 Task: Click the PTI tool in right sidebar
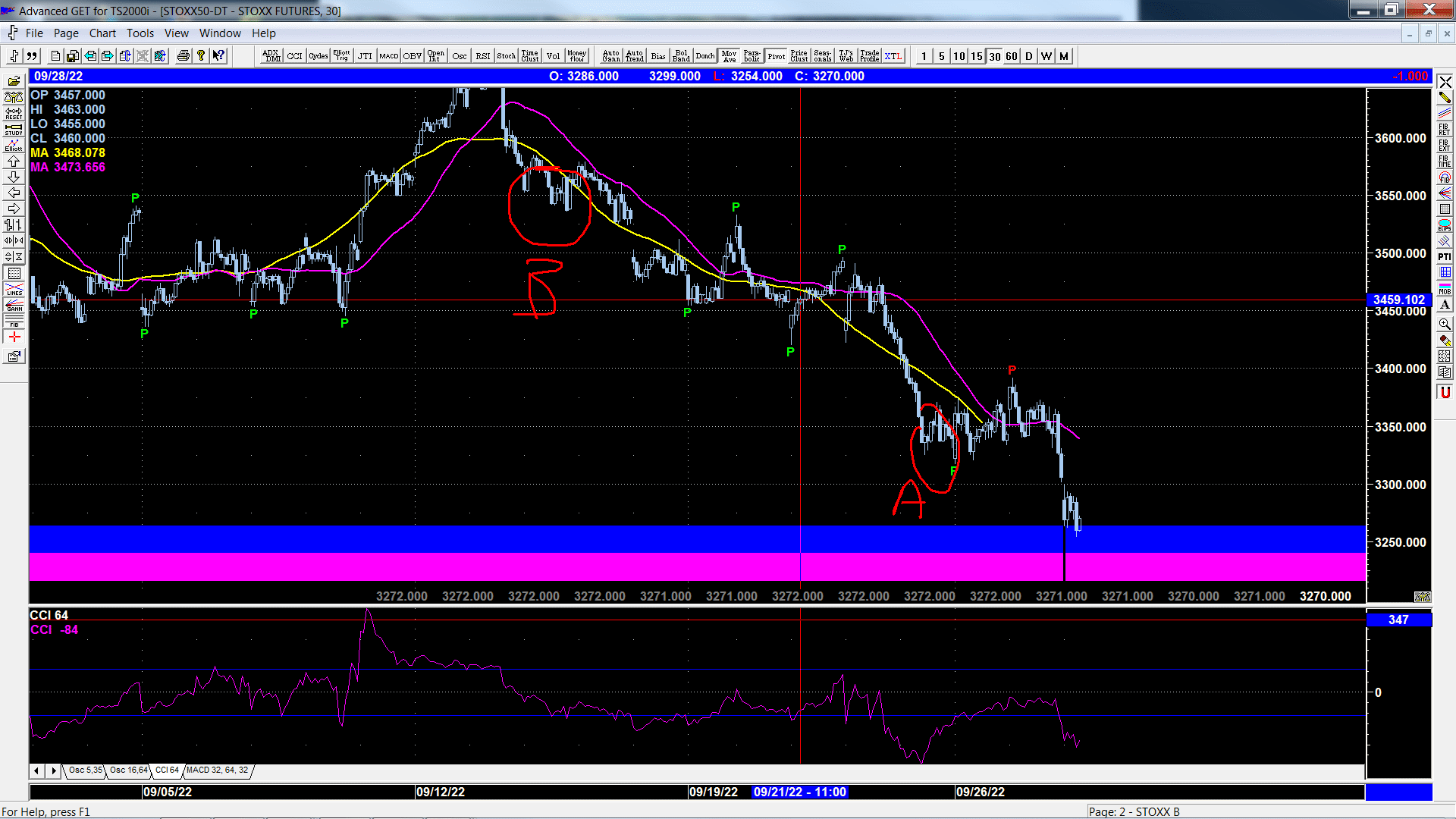click(x=1445, y=257)
